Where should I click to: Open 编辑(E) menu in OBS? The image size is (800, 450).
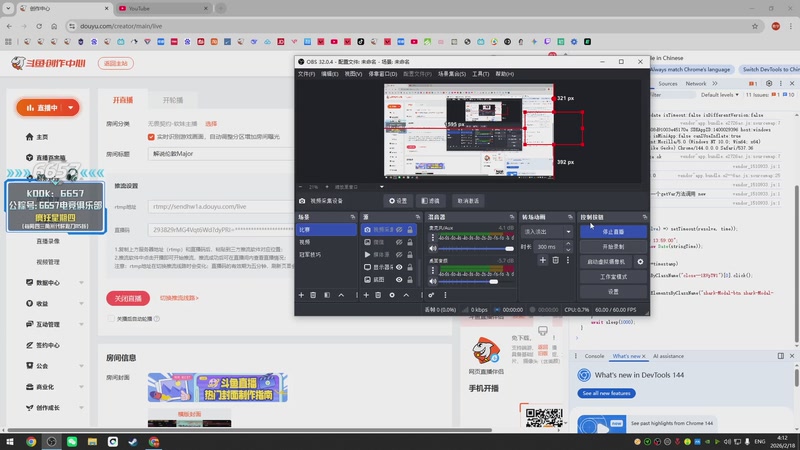click(x=330, y=74)
